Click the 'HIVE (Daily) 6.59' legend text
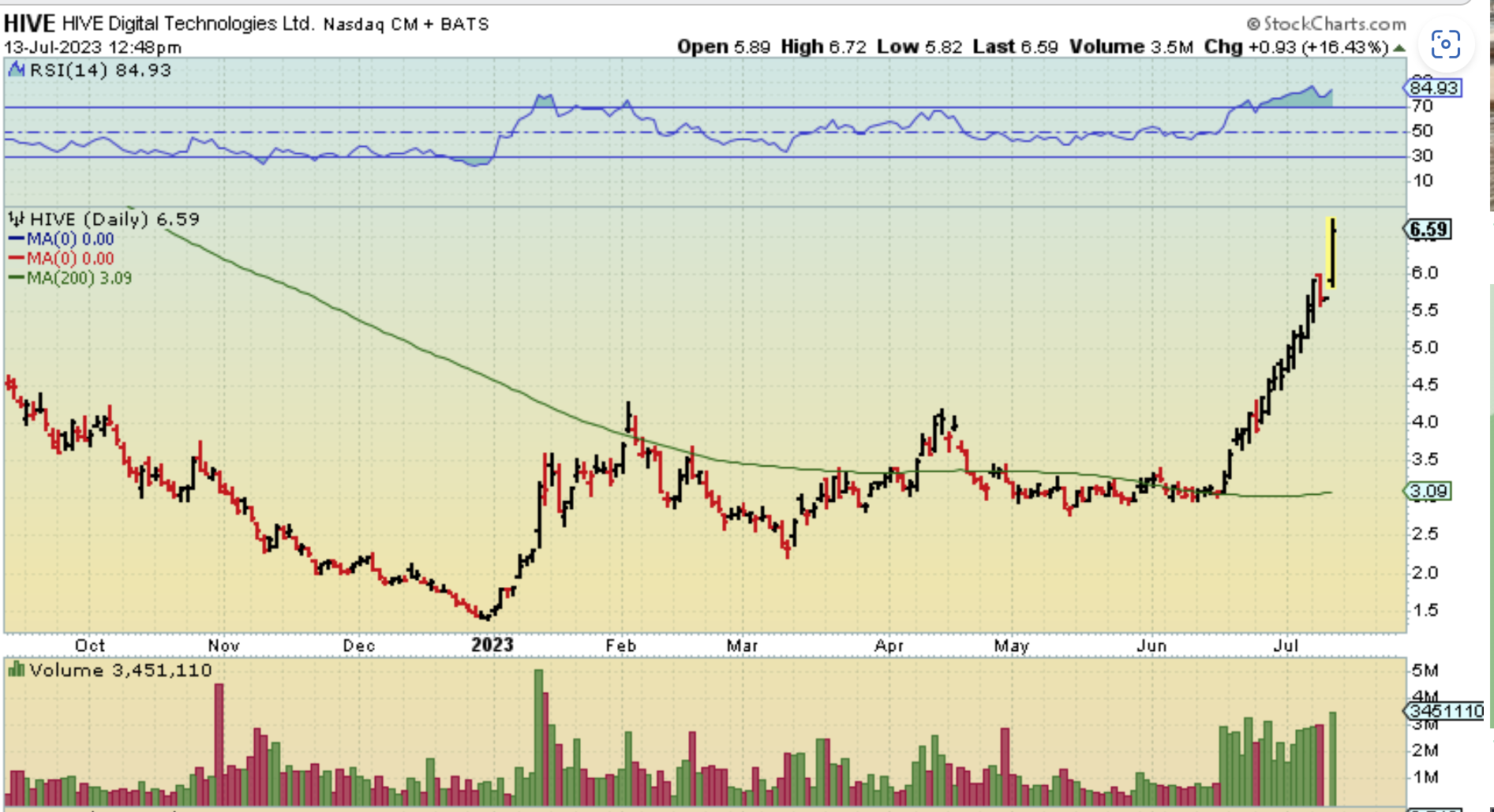The image size is (1494, 812). pyautogui.click(x=114, y=219)
